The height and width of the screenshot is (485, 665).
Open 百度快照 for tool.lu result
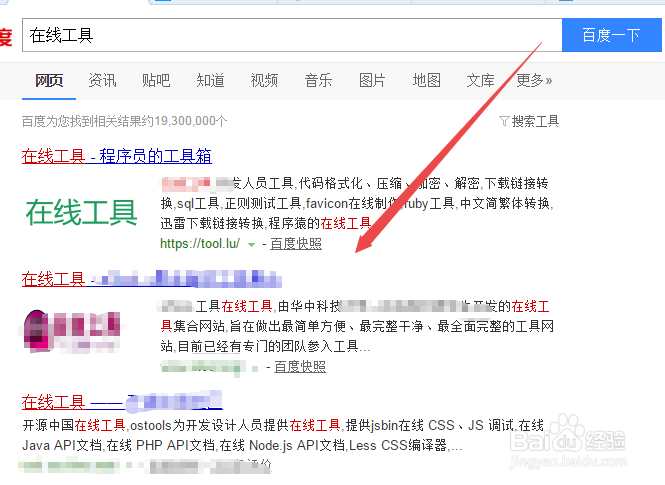click(296, 244)
